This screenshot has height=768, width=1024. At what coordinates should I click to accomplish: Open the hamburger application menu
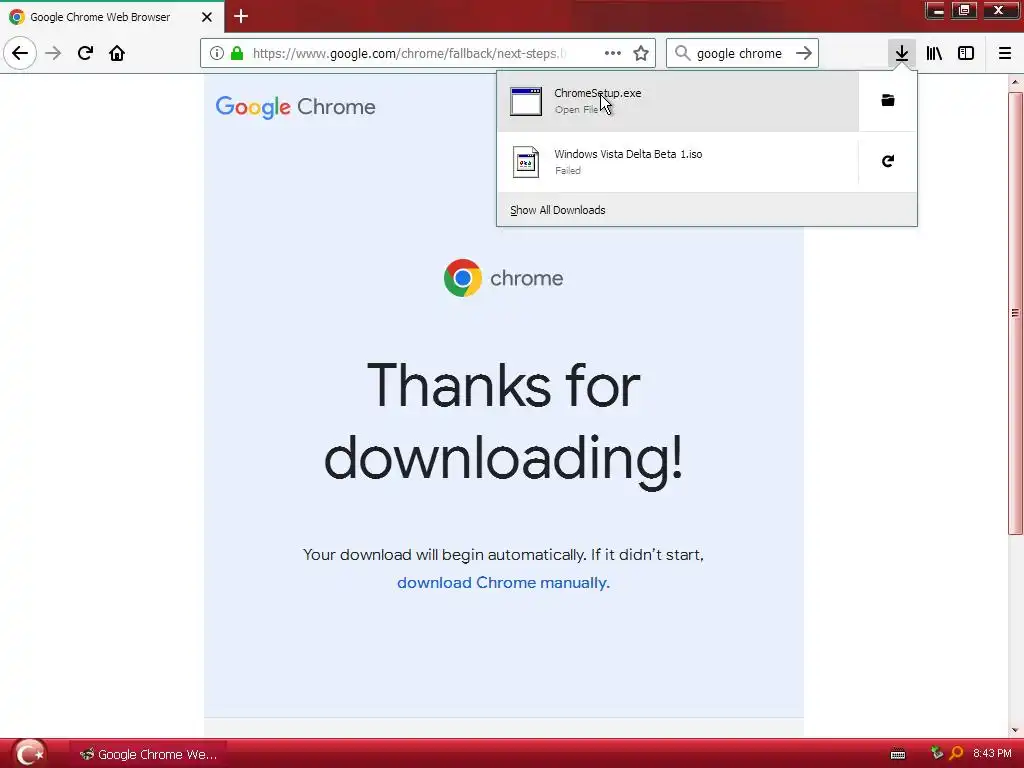point(1005,53)
